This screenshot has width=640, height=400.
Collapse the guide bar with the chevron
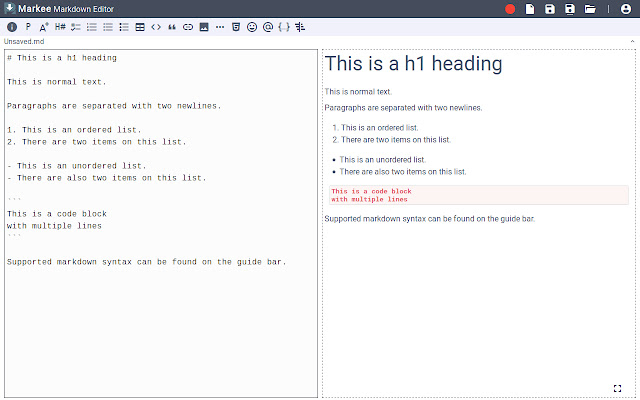(x=632, y=41)
